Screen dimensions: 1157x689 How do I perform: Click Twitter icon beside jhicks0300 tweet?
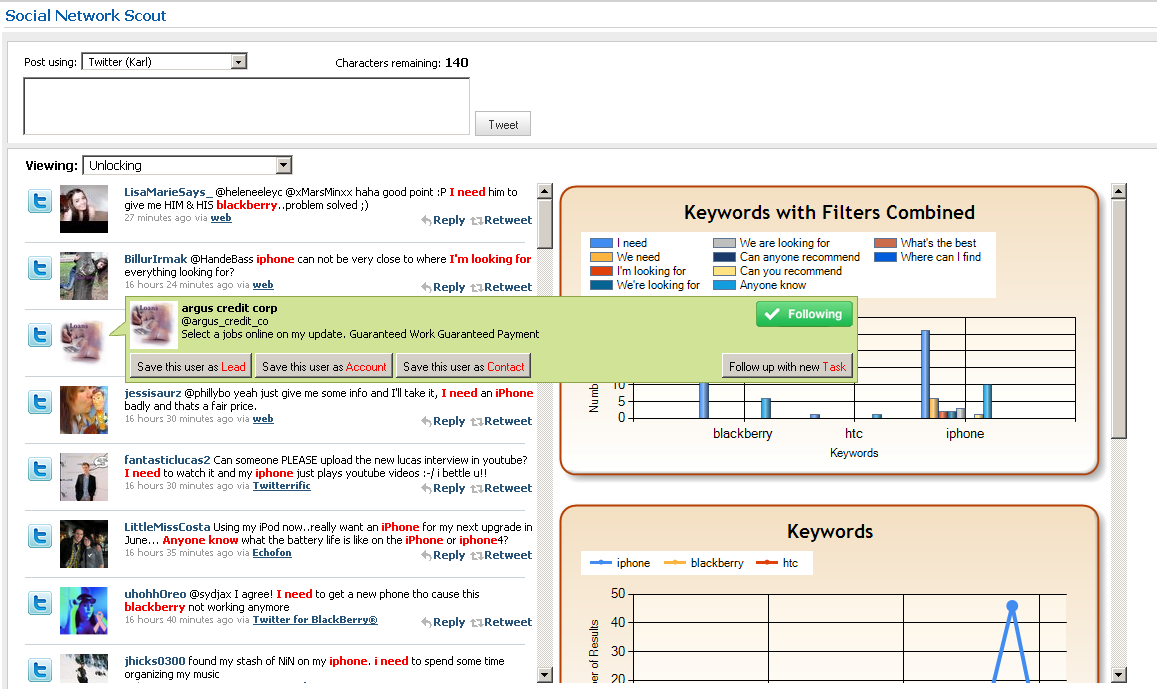(x=40, y=669)
